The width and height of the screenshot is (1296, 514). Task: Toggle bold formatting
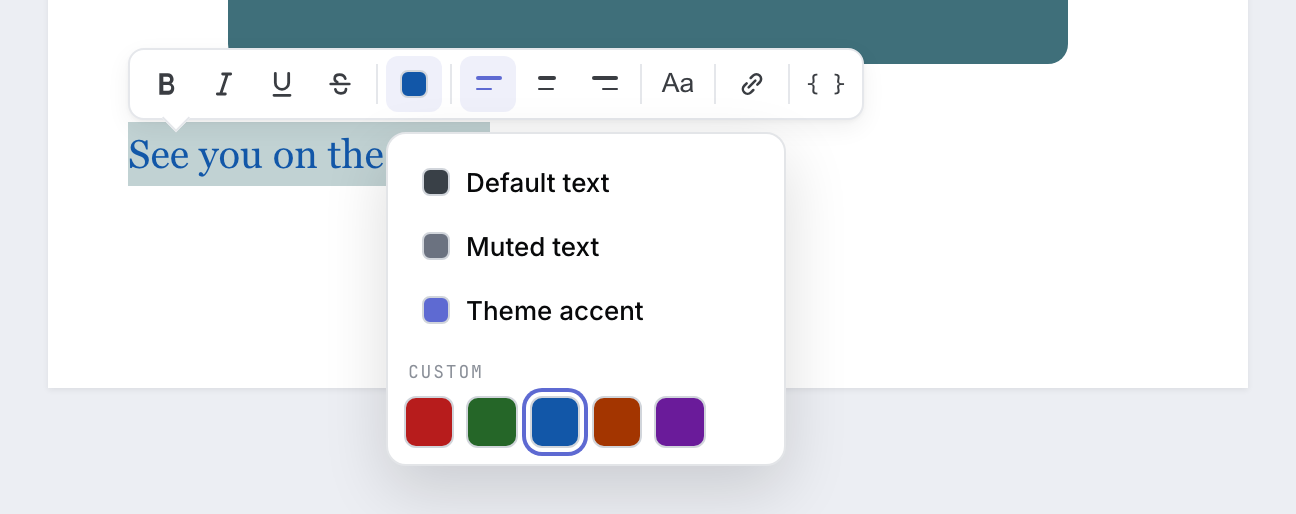tap(166, 84)
